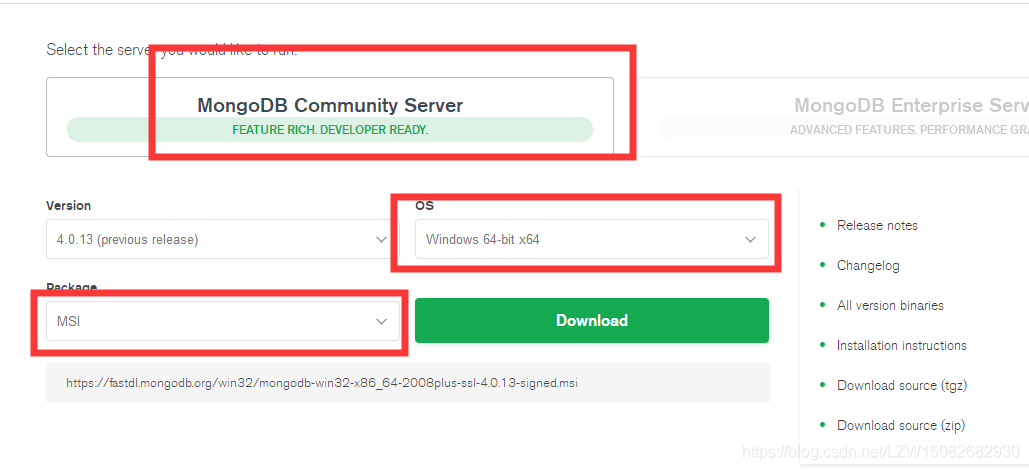Open the Installation instructions link
The height and width of the screenshot is (470, 1029).
click(901, 345)
